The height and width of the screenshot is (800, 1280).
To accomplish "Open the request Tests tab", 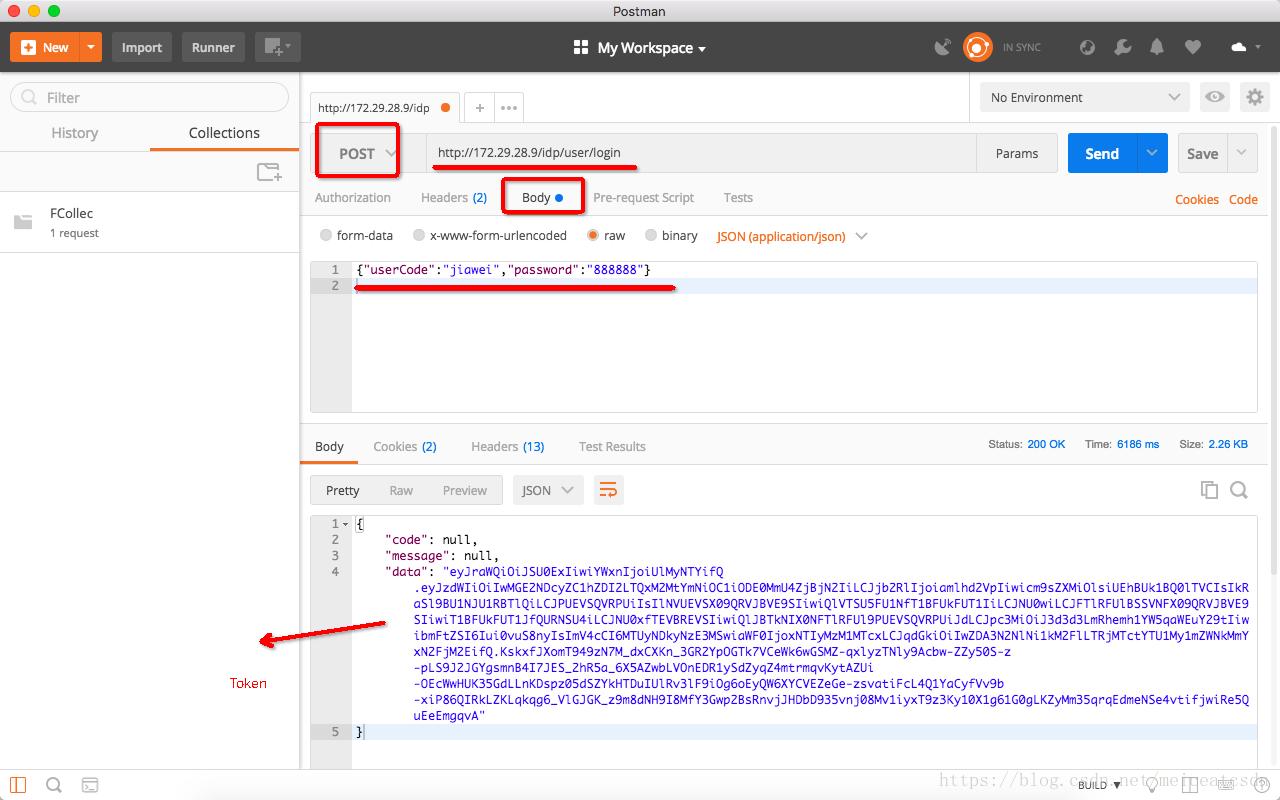I will (x=738, y=198).
